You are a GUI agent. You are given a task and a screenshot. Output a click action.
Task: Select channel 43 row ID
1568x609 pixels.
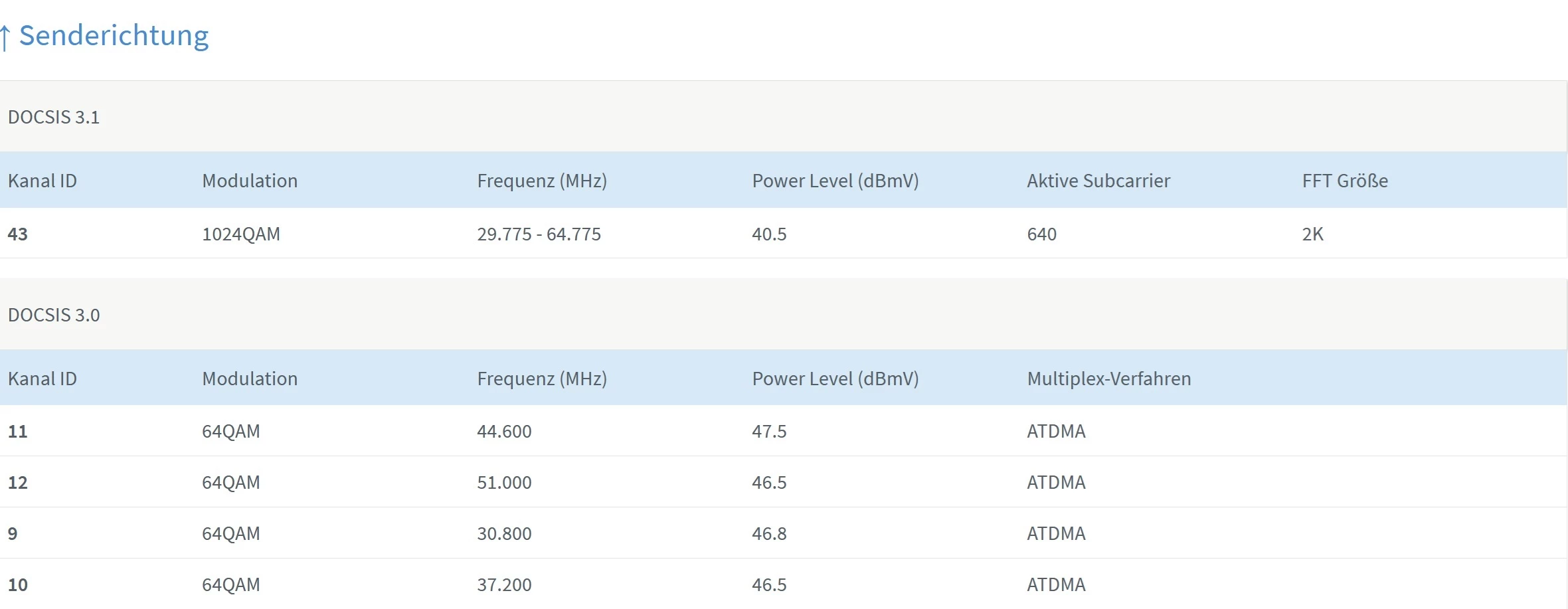[x=18, y=234]
